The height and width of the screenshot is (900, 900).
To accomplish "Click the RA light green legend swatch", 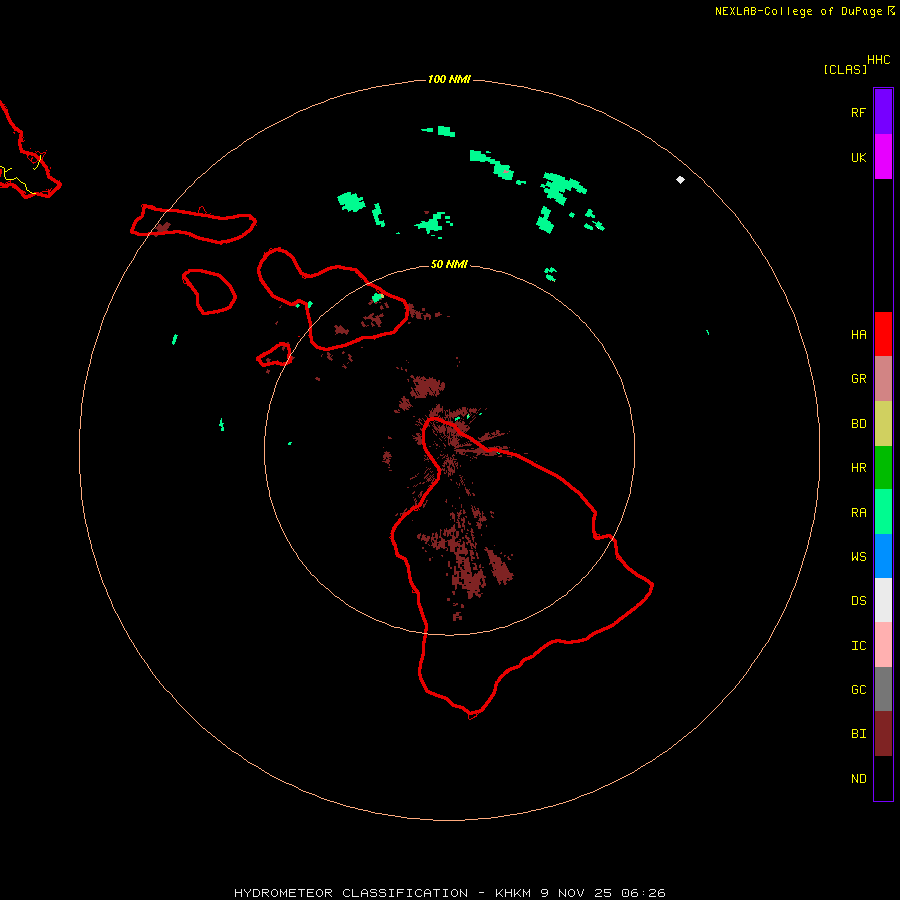I will [x=883, y=512].
